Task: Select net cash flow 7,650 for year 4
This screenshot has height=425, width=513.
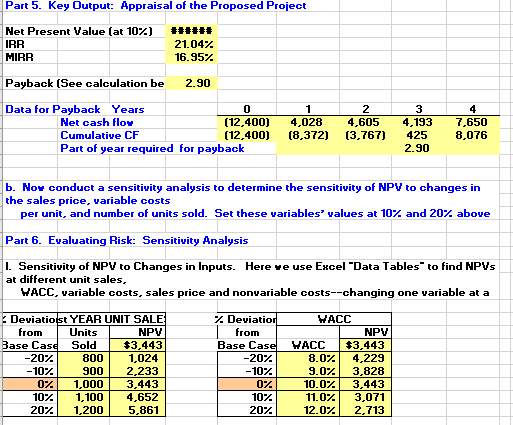Action: tap(473, 122)
